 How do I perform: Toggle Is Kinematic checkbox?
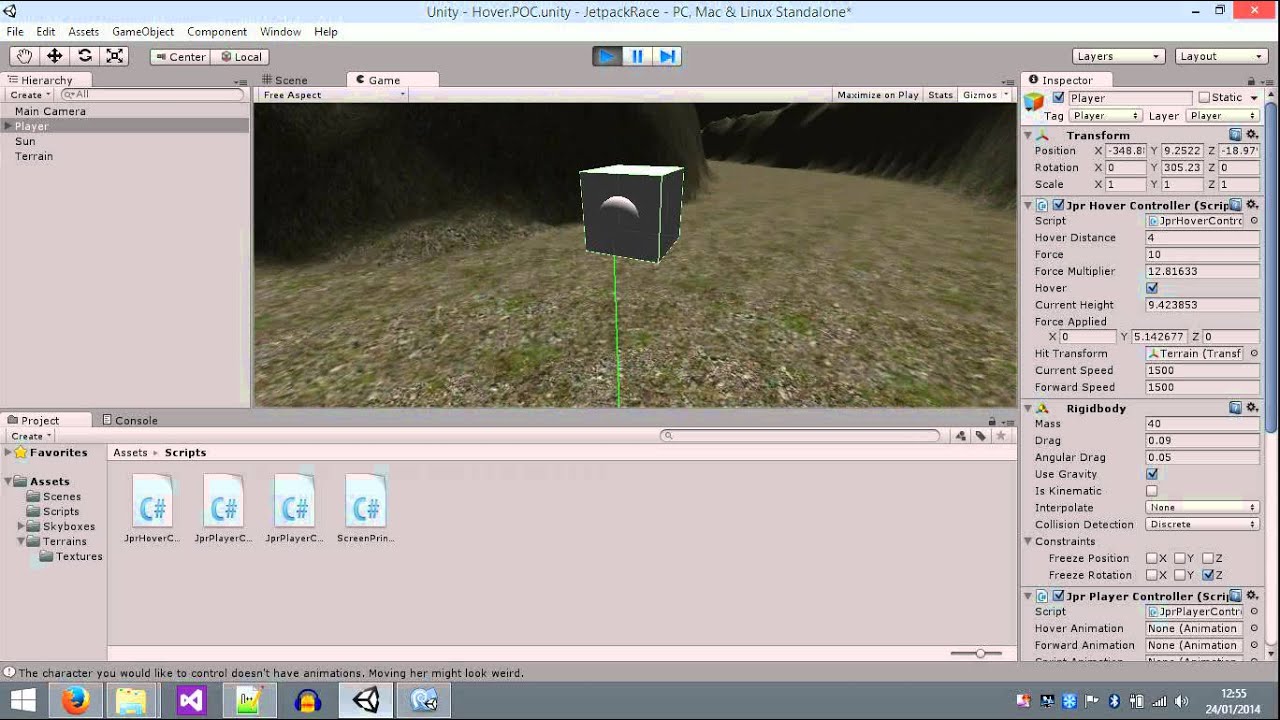[x=1152, y=491]
